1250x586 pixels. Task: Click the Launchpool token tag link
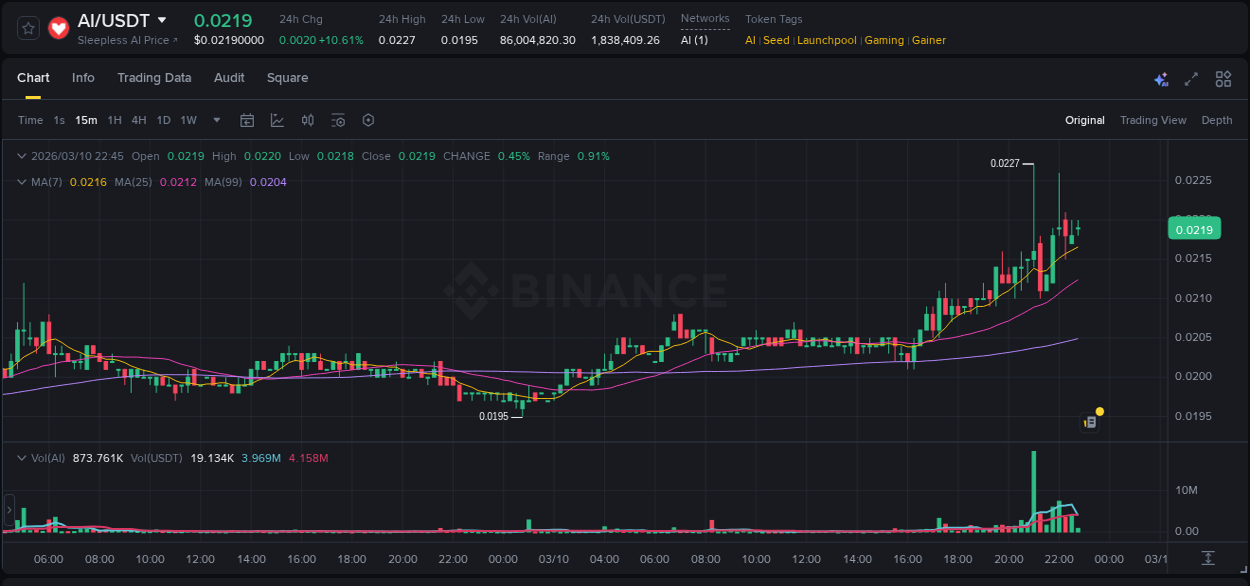pyautogui.click(x=826, y=40)
